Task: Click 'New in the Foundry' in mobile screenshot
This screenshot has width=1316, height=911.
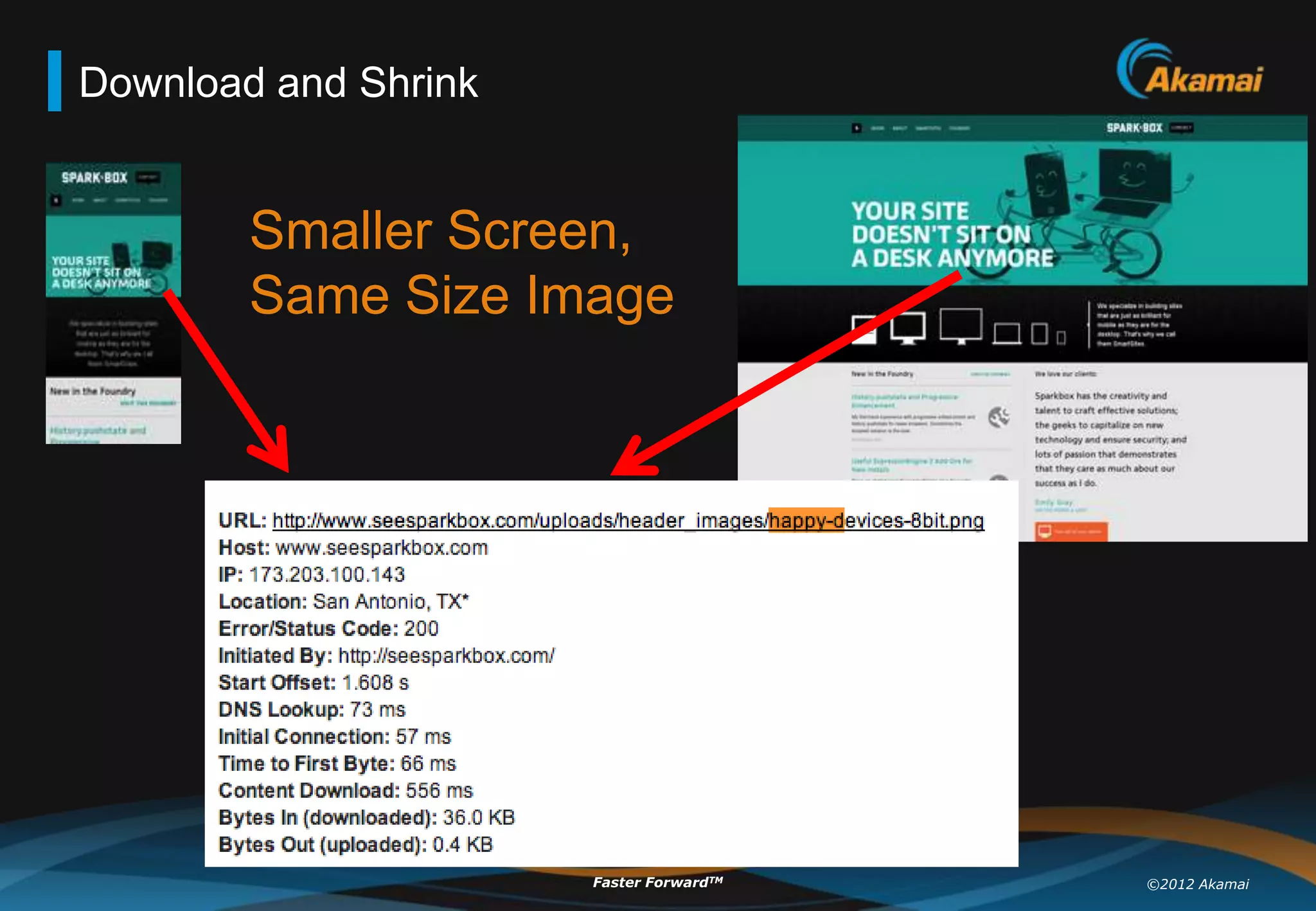Action: tap(93, 391)
